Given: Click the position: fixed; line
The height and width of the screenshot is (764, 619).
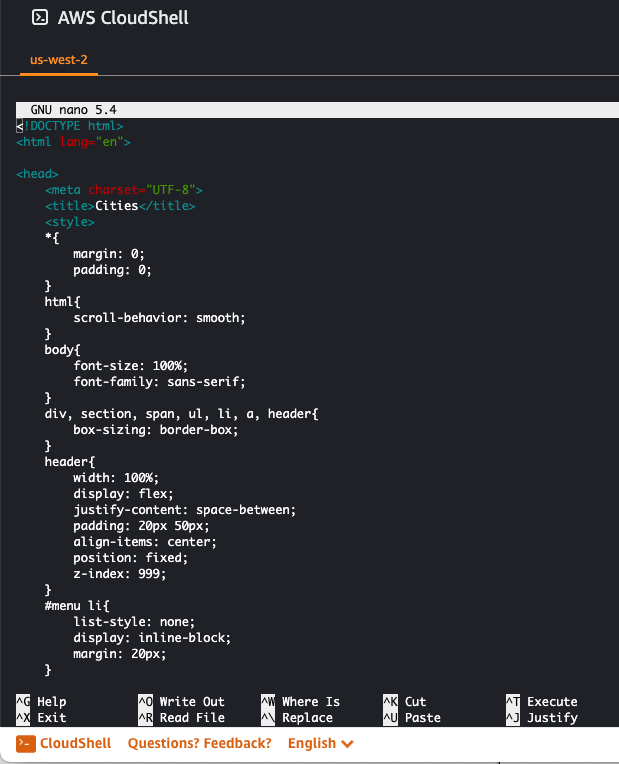Looking at the screenshot, I should (131, 557).
